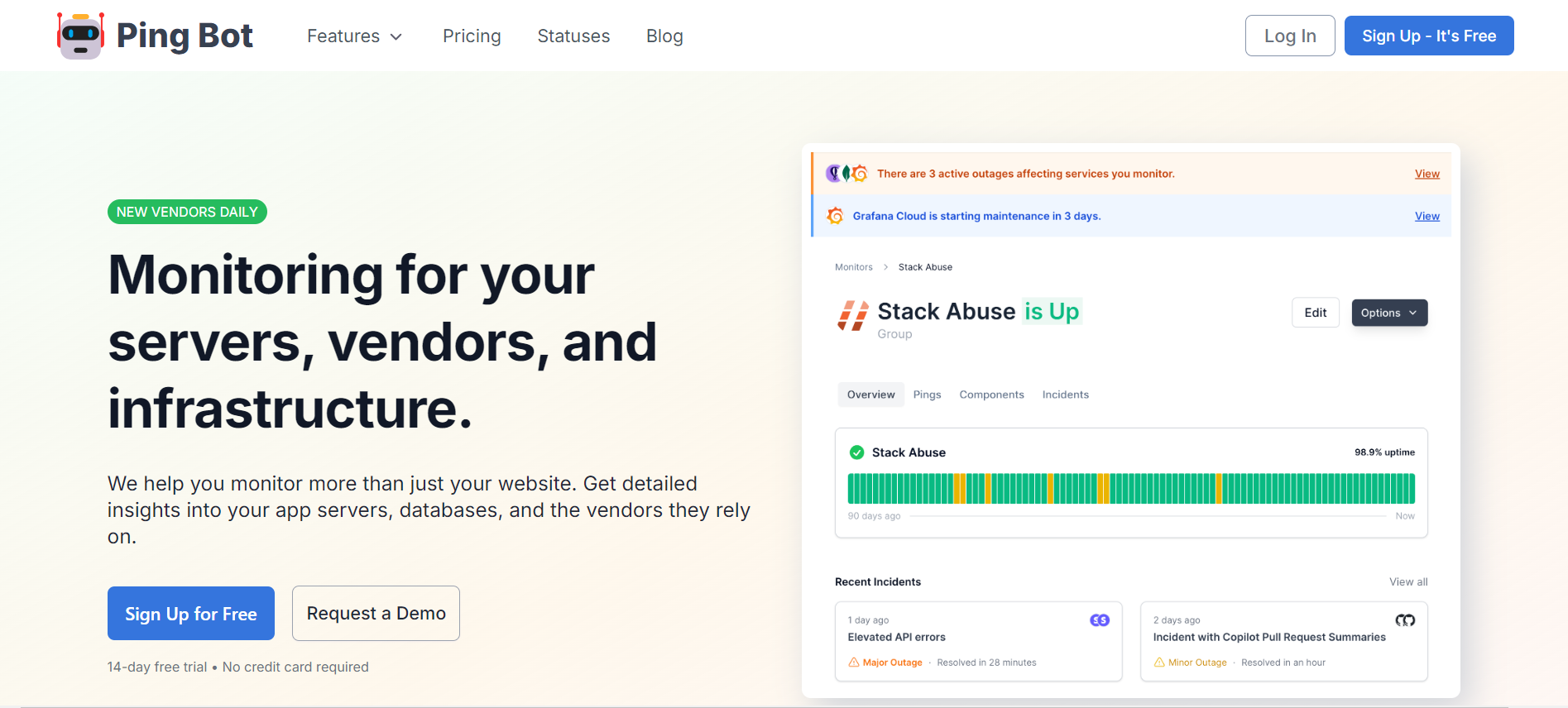Click Sign Up for Free button
The width and height of the screenshot is (1568, 708).
coord(191,614)
